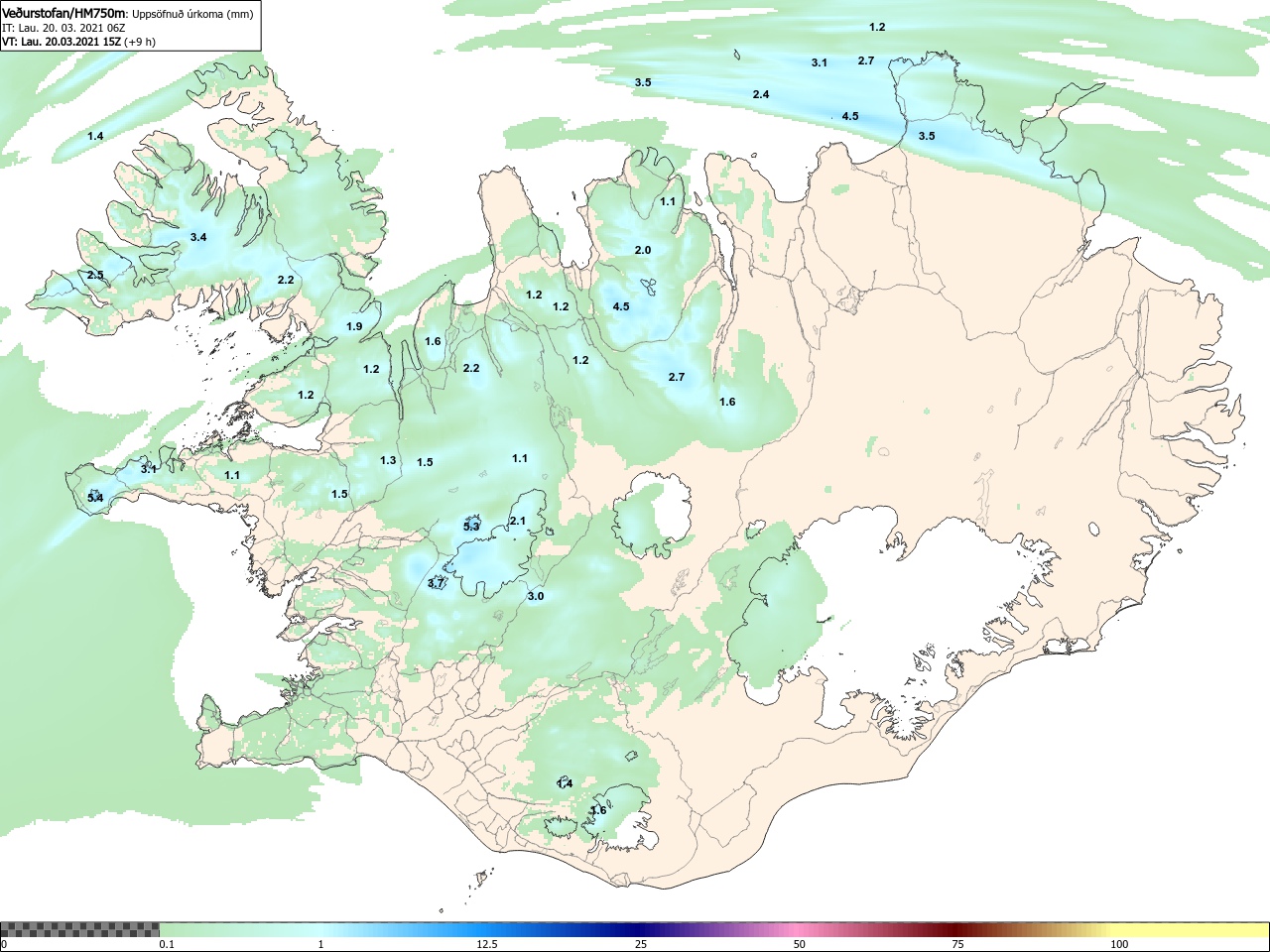Click the 1.3 precipitation value

388,460
